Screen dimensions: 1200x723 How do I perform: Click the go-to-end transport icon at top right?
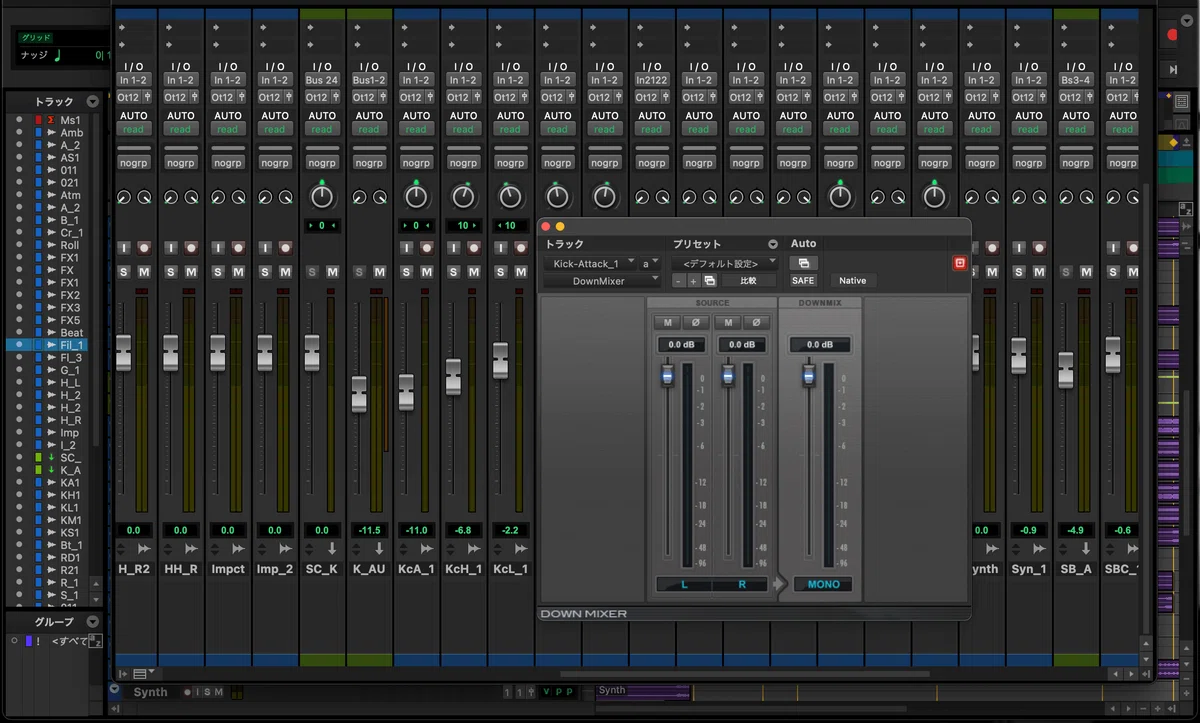tap(1172, 69)
